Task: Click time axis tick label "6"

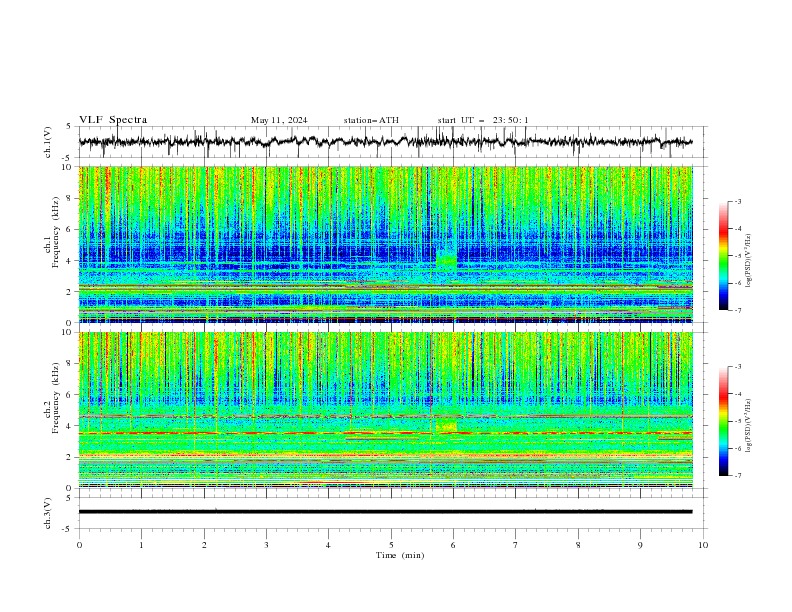Action: (454, 545)
